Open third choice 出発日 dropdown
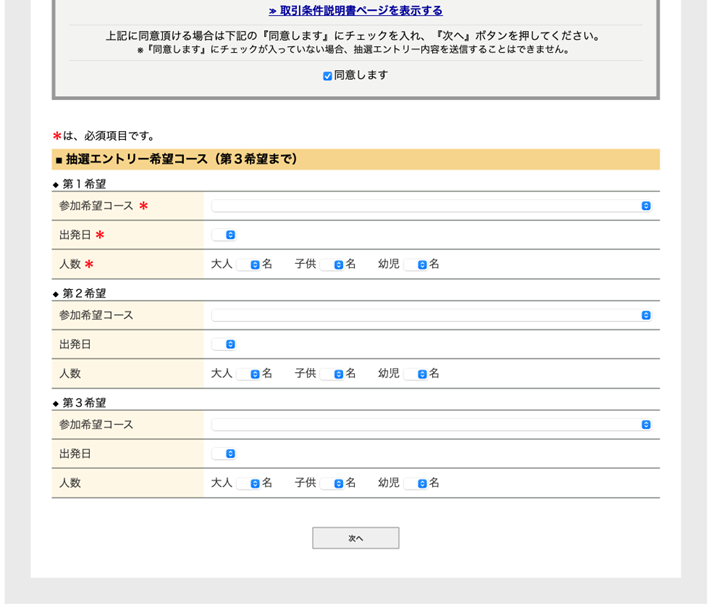Viewport: 711px width, 605px height. pyautogui.click(x=224, y=453)
